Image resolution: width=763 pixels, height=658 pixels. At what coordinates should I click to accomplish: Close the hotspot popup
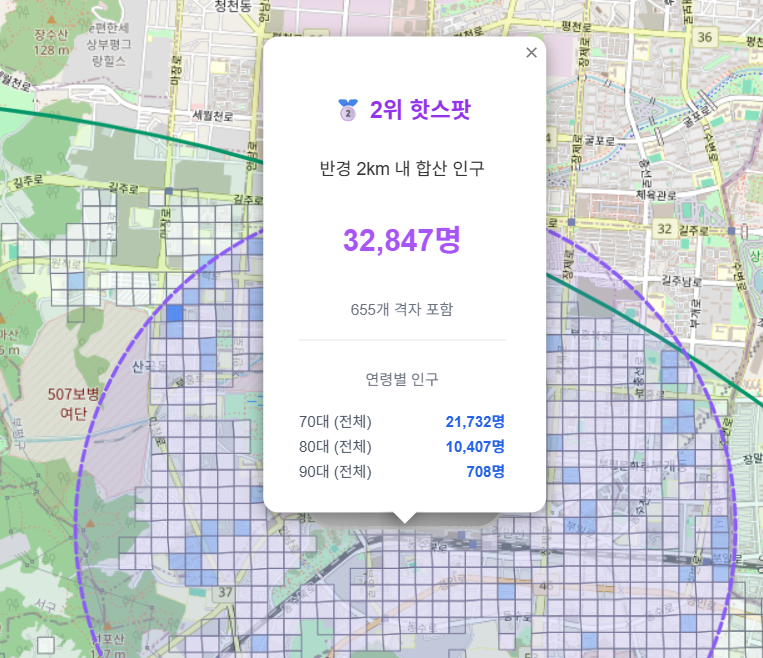[x=531, y=53]
